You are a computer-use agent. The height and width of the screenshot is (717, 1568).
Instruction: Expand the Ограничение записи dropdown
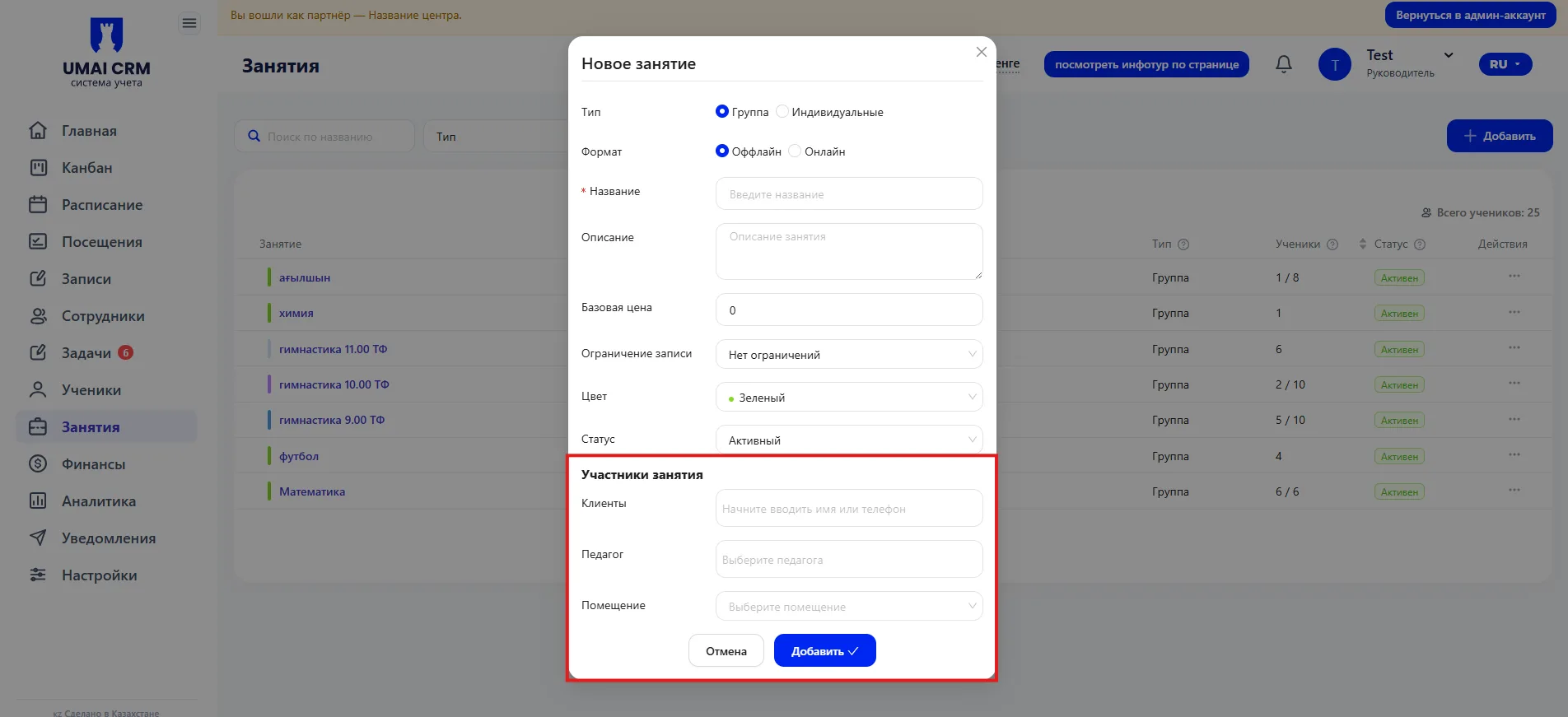click(x=849, y=354)
